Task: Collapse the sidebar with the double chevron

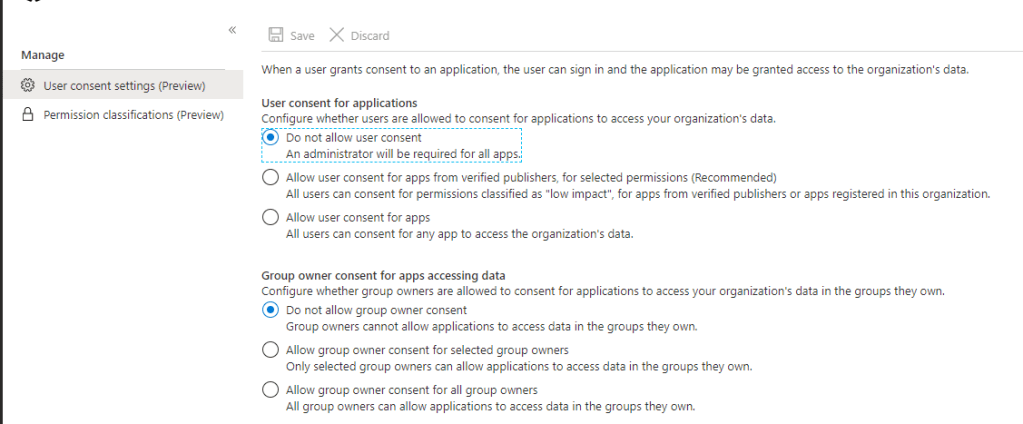Action: pos(232,30)
